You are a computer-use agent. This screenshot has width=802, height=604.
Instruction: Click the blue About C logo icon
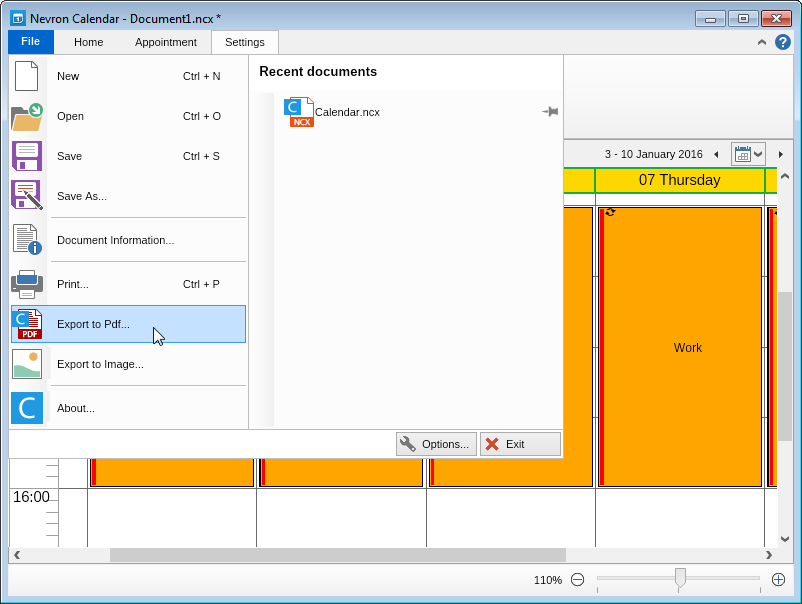click(27, 408)
